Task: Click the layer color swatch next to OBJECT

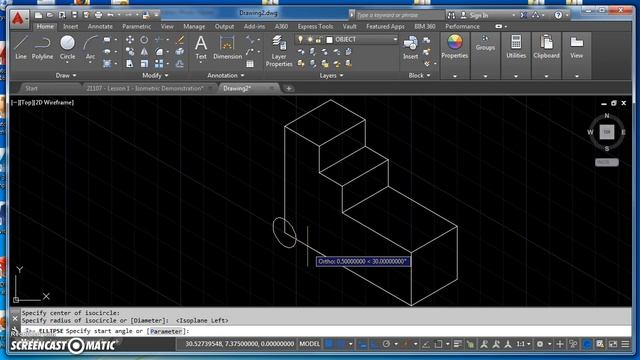Action: pyautogui.click(x=329, y=40)
